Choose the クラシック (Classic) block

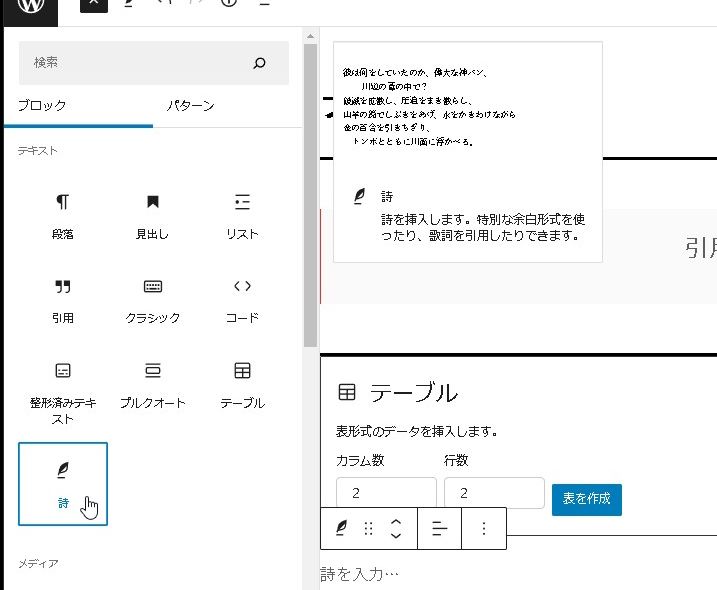(152, 299)
